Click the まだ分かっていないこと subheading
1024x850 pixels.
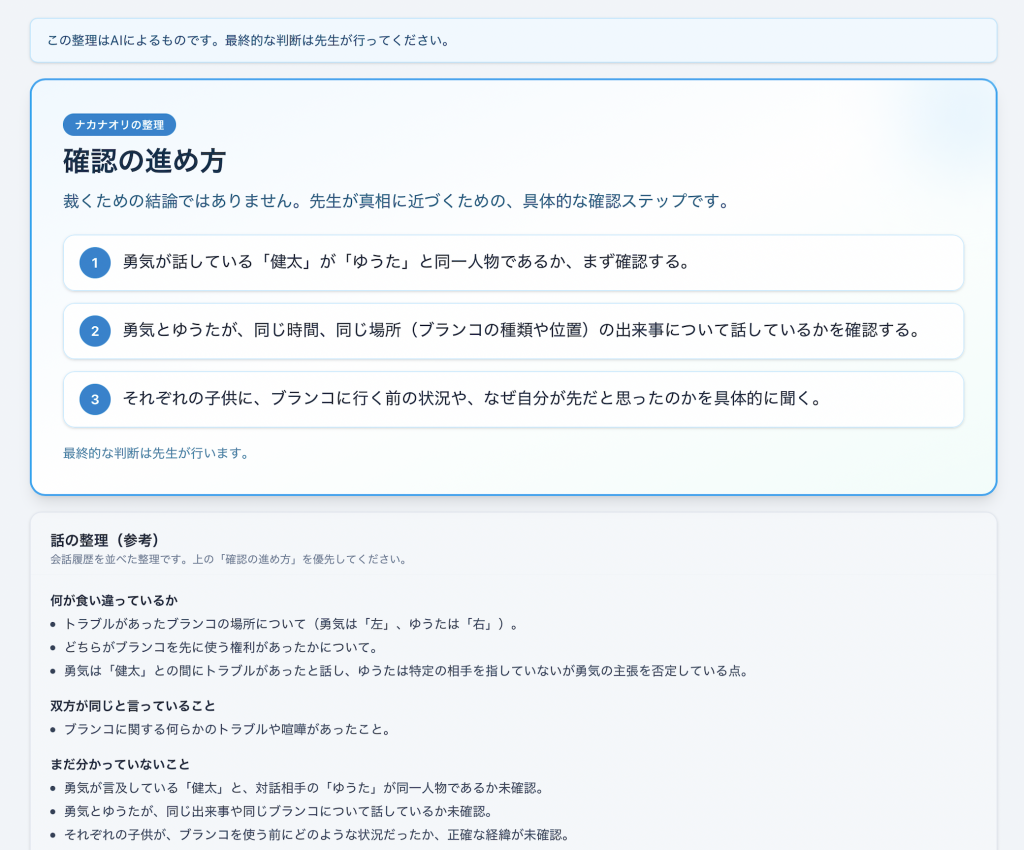pos(120,764)
